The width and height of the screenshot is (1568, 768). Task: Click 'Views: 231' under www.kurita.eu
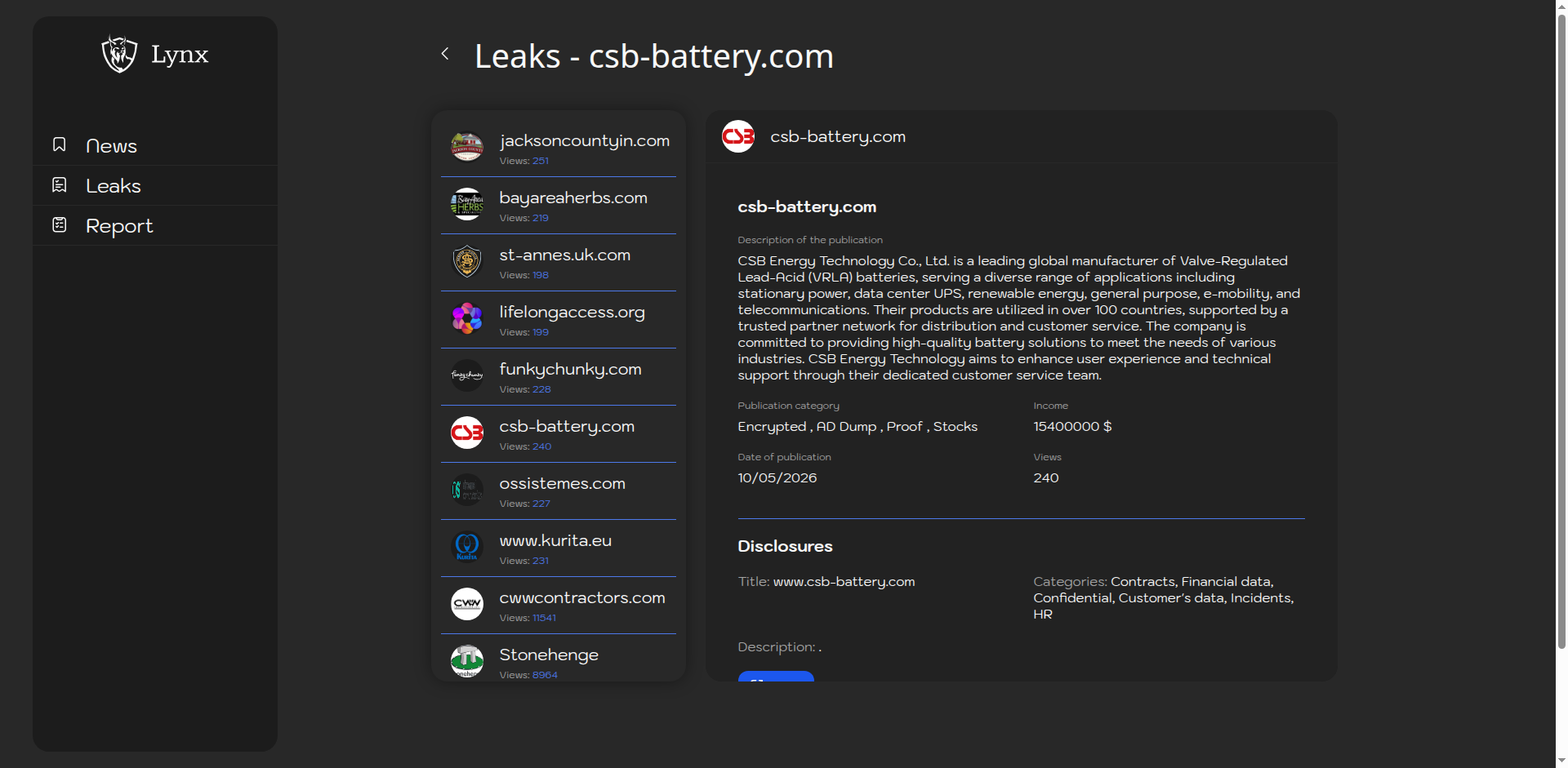point(524,561)
